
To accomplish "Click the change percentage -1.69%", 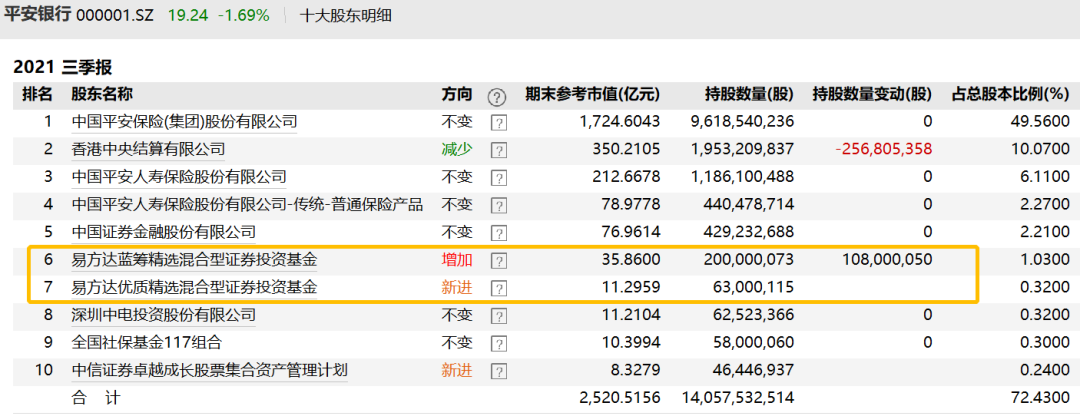I will tap(243, 15).
